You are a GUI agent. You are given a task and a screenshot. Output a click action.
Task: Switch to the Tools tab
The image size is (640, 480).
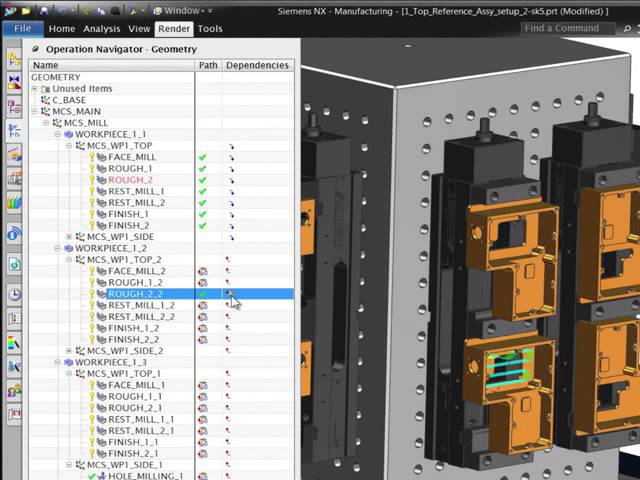click(210, 29)
